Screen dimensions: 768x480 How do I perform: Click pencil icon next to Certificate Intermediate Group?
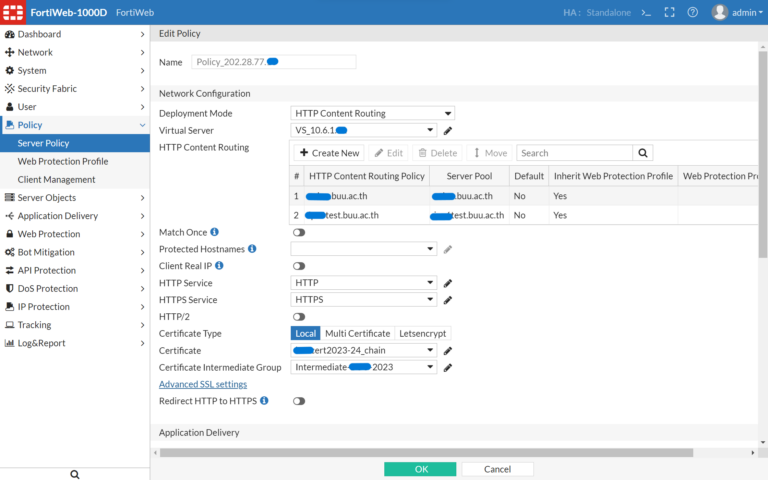coord(448,367)
